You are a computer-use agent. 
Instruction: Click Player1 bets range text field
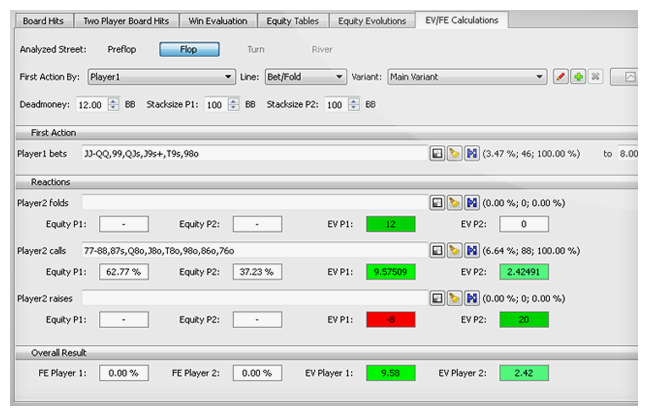point(255,154)
